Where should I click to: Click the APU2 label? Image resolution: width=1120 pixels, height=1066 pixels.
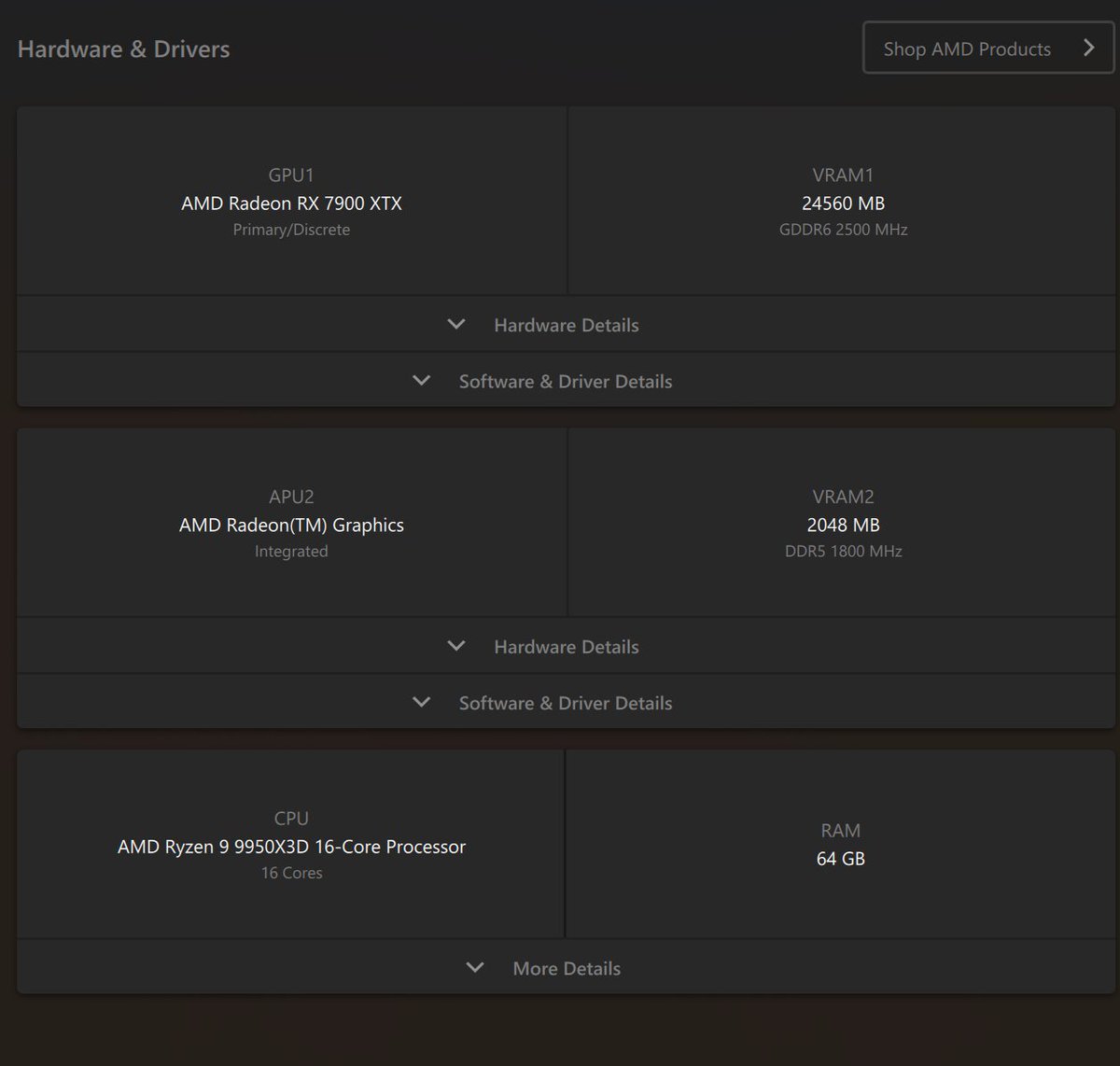pyautogui.click(x=291, y=498)
